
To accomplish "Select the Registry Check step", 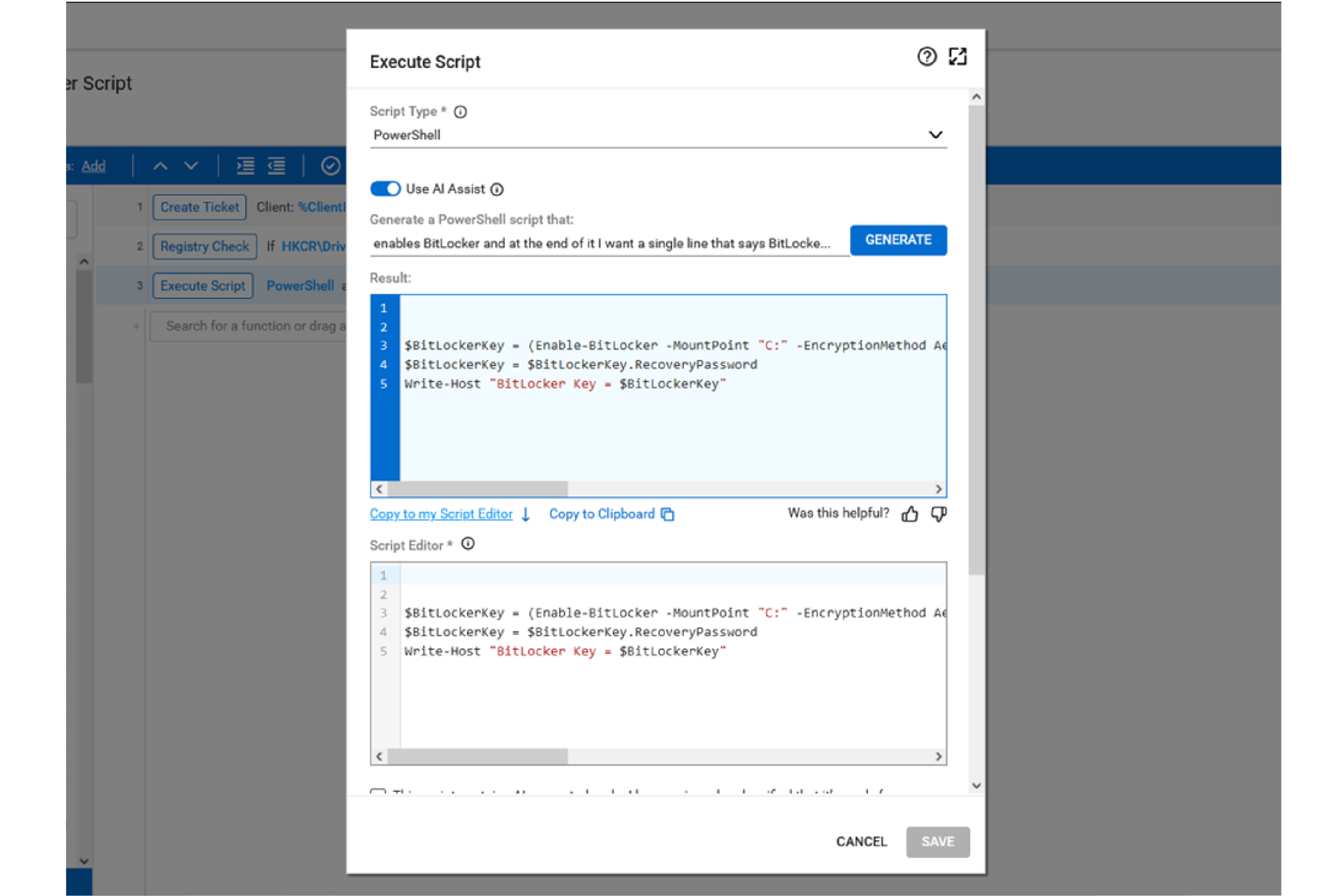I will coord(204,246).
